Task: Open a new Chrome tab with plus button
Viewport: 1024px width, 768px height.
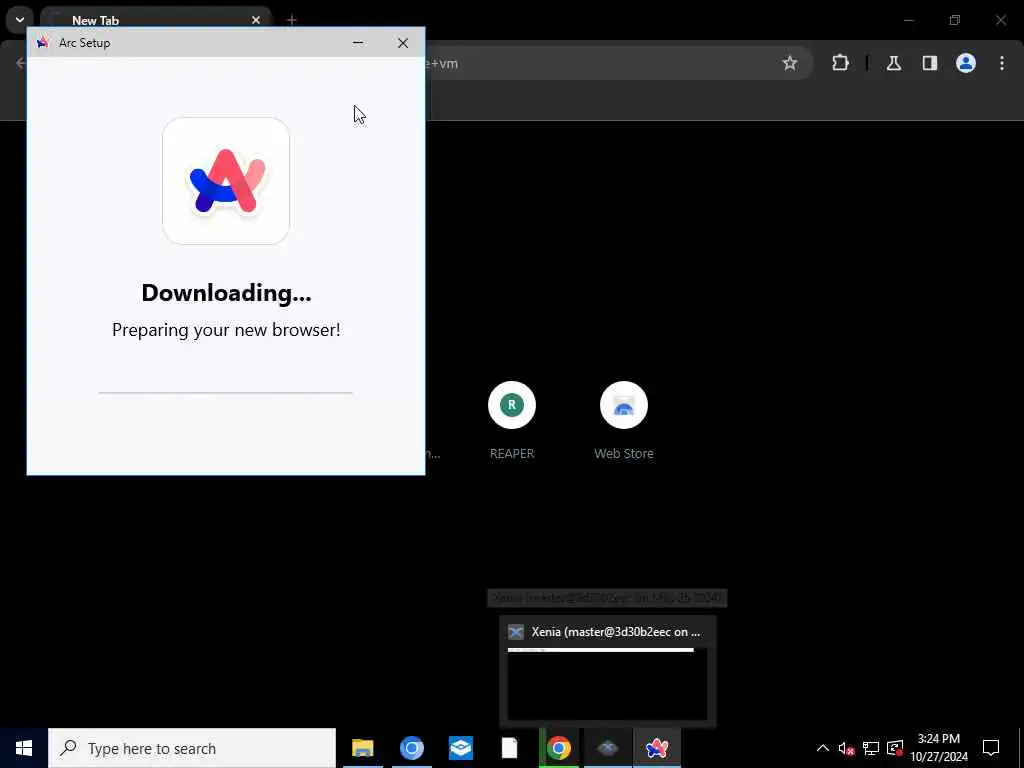Action: 292,20
